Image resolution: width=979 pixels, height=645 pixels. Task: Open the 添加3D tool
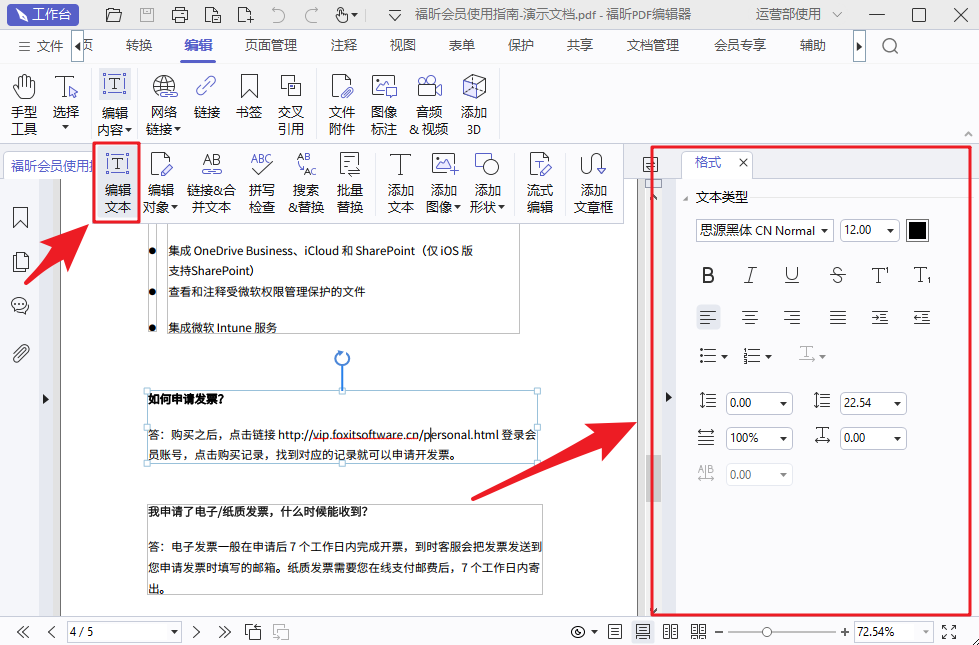[474, 100]
